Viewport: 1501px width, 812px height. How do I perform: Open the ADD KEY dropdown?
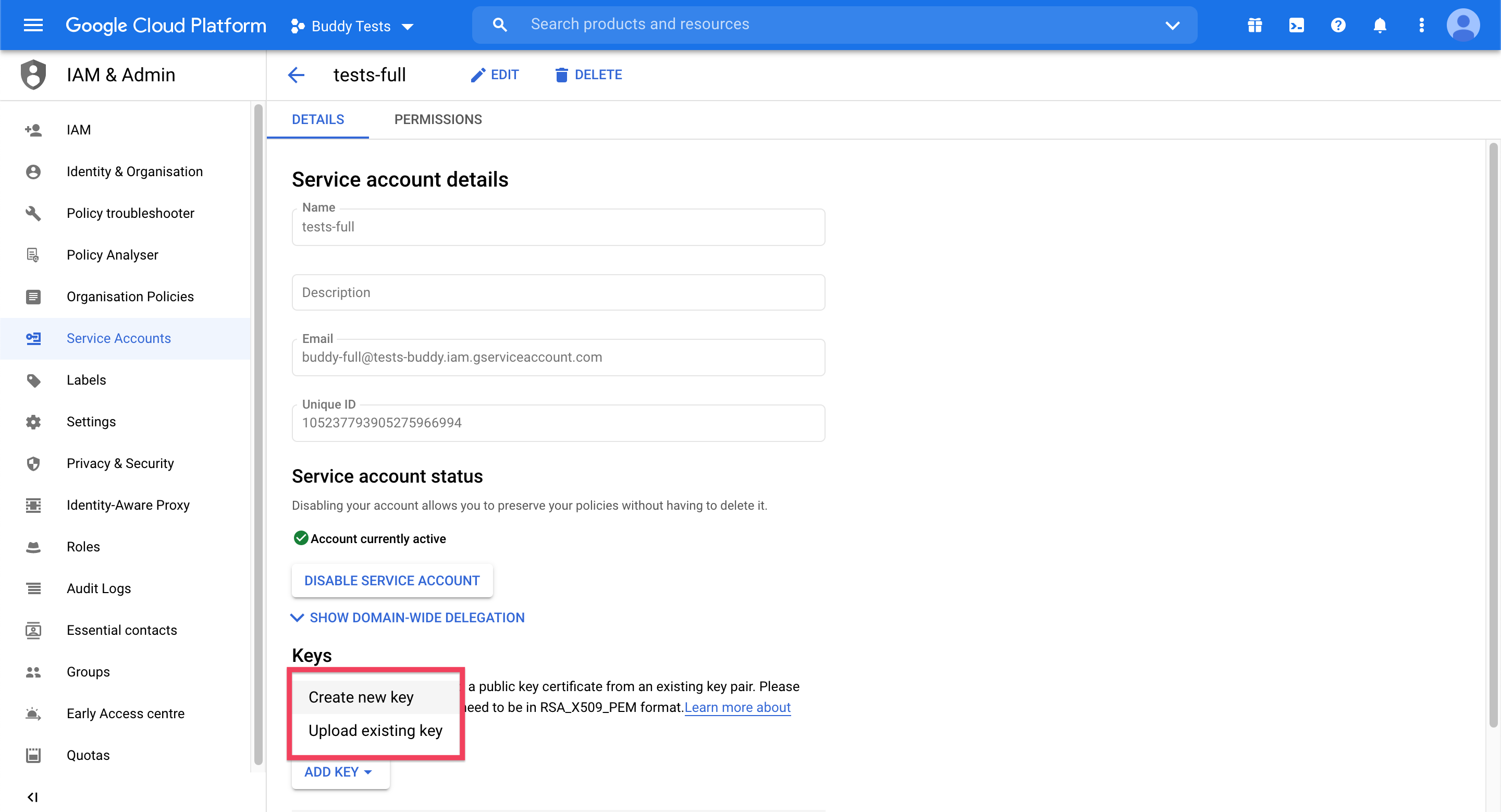point(340,772)
